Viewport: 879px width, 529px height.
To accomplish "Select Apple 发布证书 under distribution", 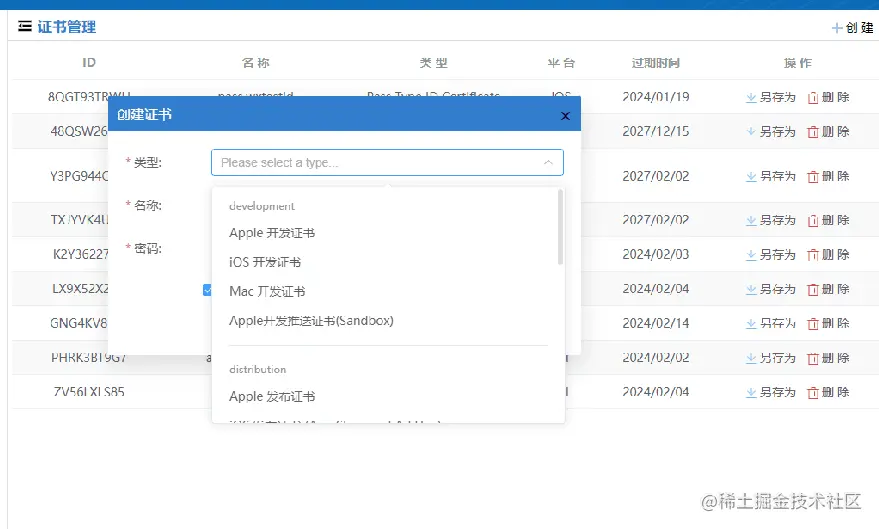I will click(x=272, y=397).
